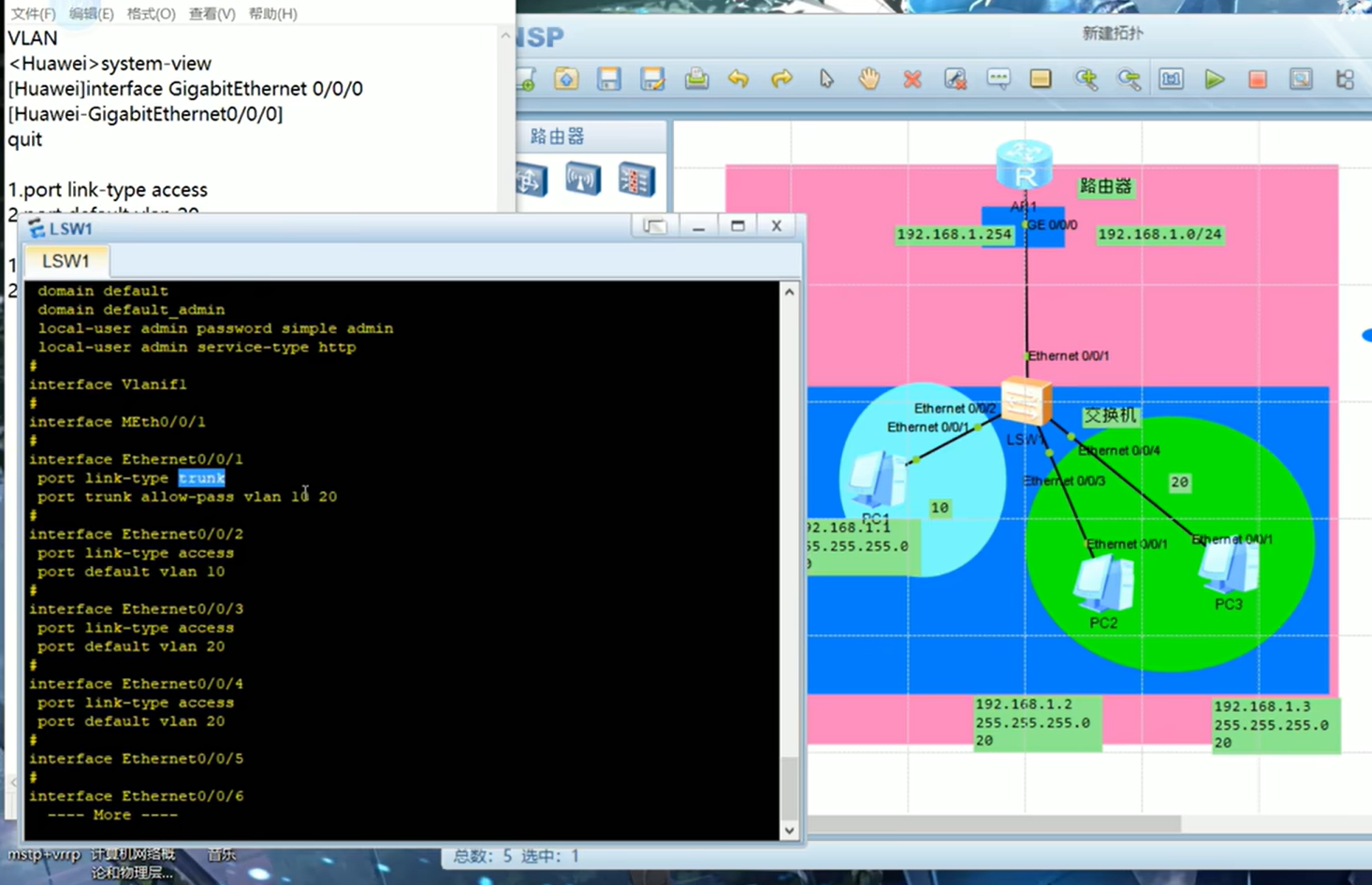The image size is (1372, 885).
Task: Select the AR1 router in topology
Action: (1025, 166)
